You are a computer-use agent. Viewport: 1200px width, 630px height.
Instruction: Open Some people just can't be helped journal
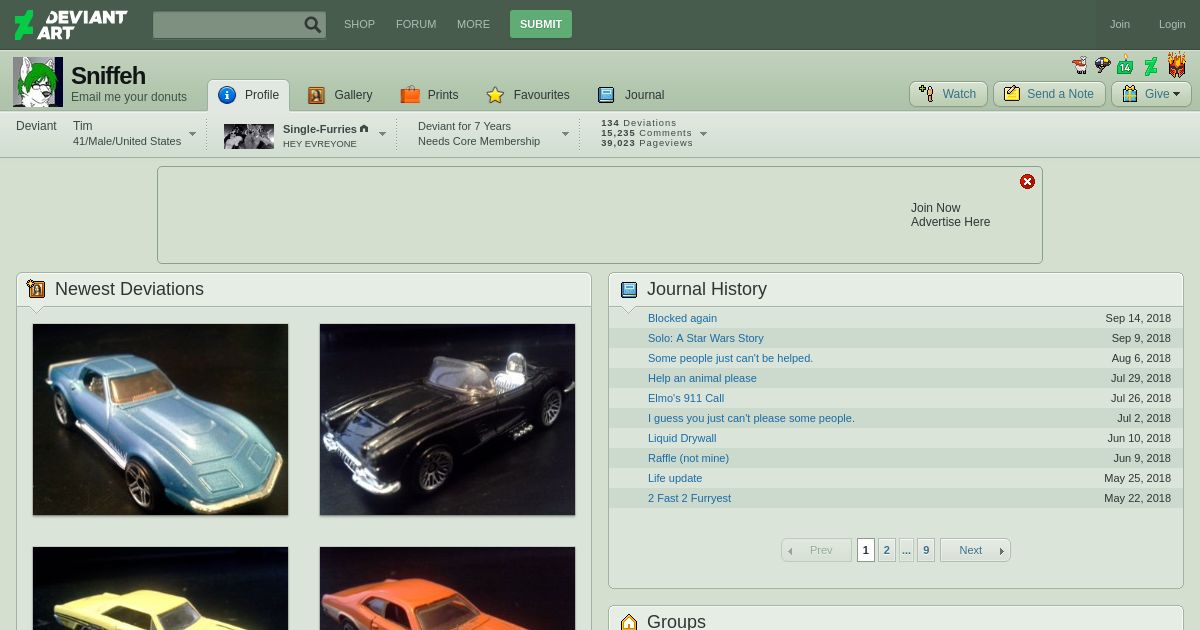click(731, 358)
